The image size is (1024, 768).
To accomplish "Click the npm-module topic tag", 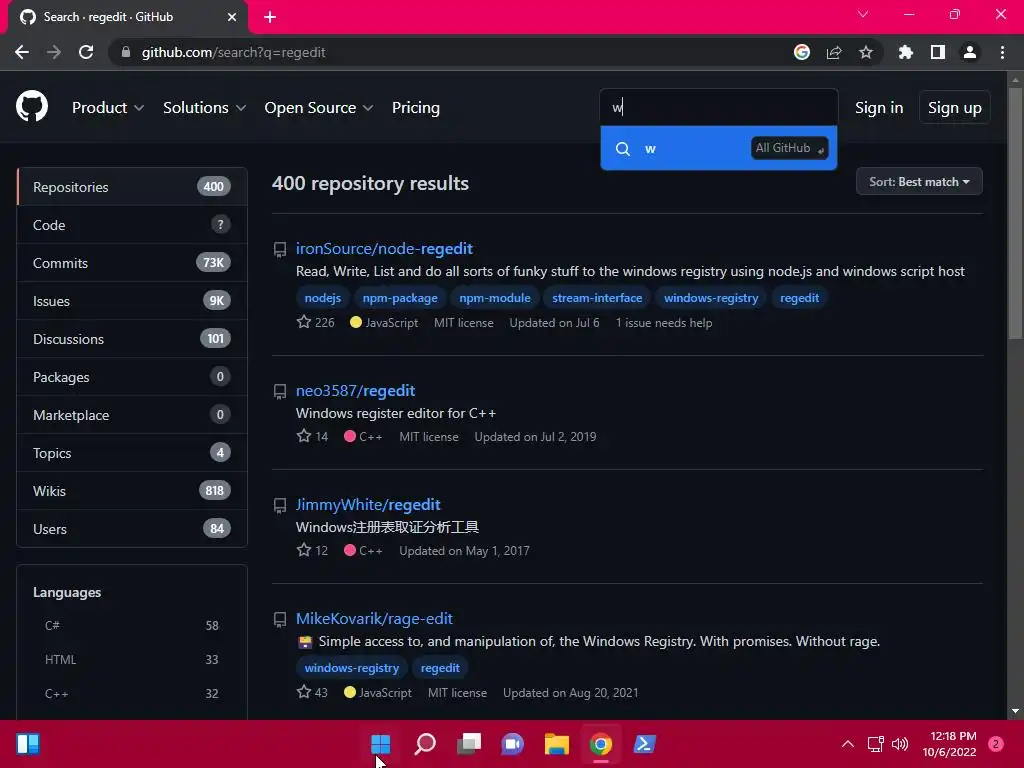I will click(494, 298).
